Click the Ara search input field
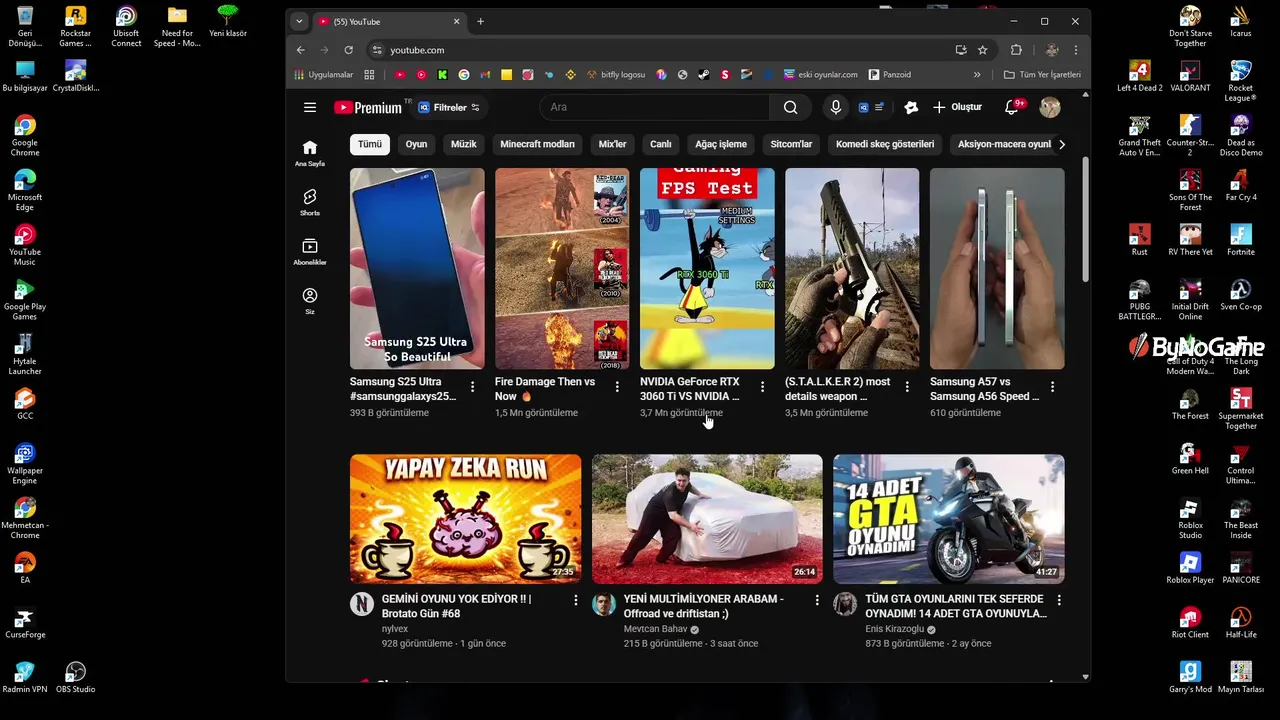Image resolution: width=1280 pixels, height=720 pixels. (655, 107)
